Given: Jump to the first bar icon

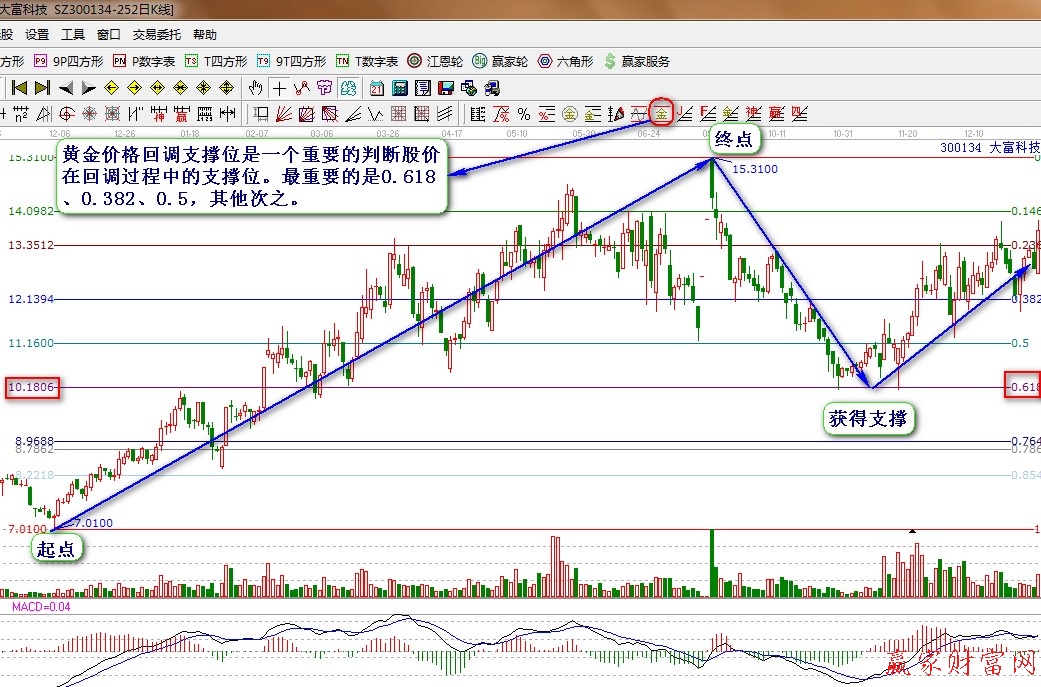Looking at the screenshot, I should coord(19,87).
